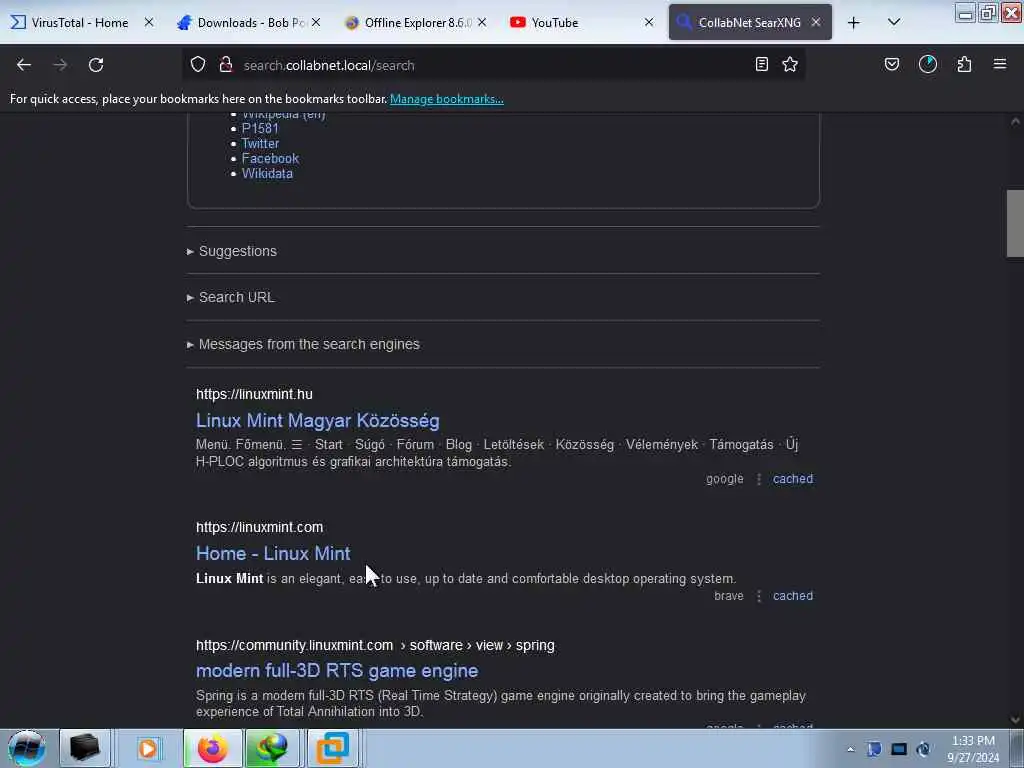Open the Pocket save icon

(x=891, y=65)
